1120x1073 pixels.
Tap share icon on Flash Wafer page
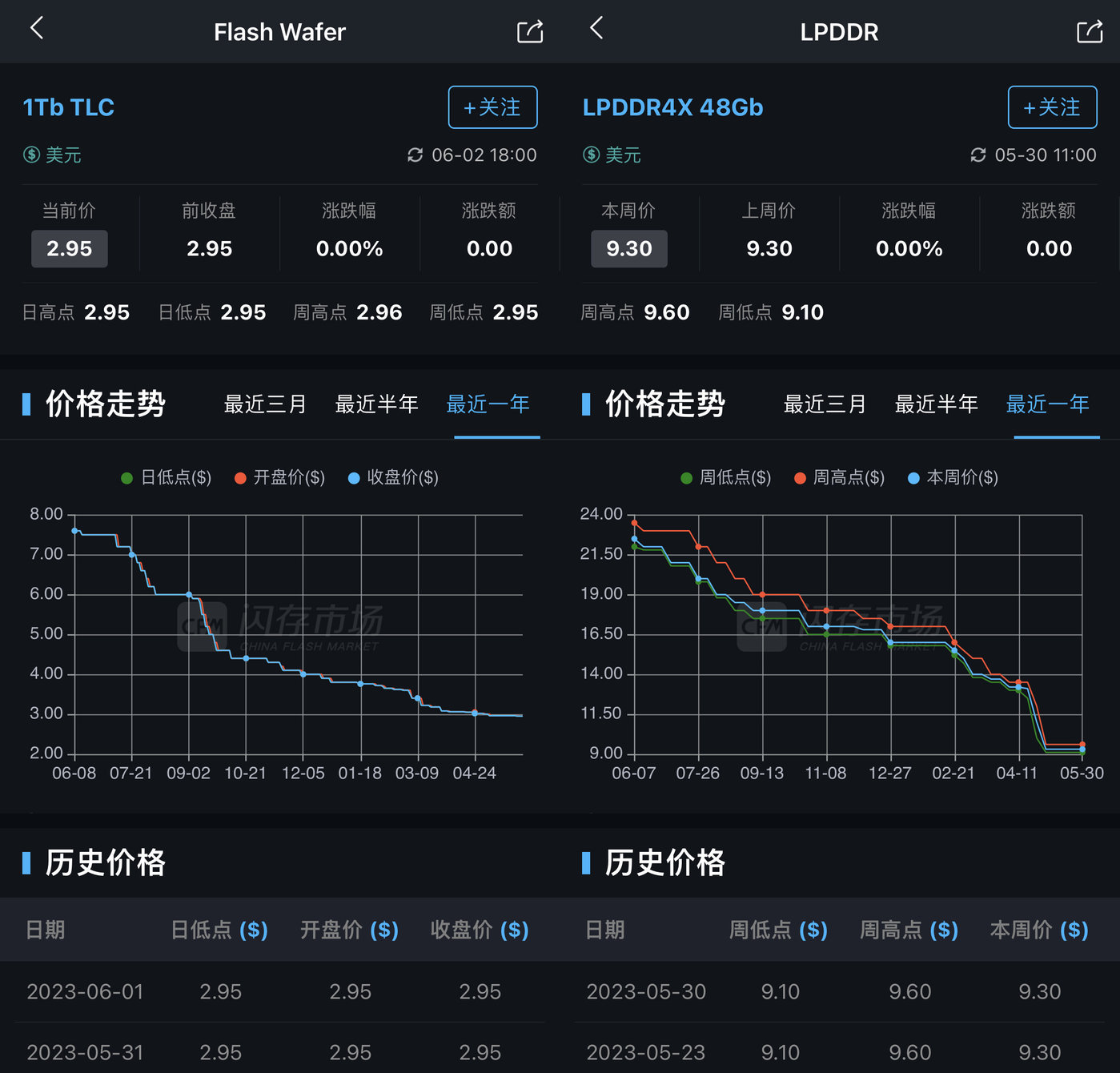point(530,32)
